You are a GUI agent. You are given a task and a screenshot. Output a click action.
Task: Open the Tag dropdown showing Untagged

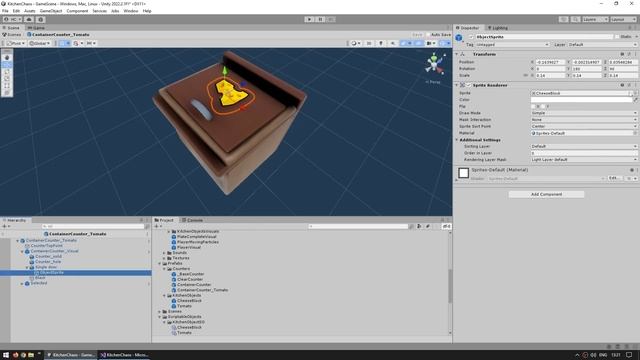(x=512, y=44)
